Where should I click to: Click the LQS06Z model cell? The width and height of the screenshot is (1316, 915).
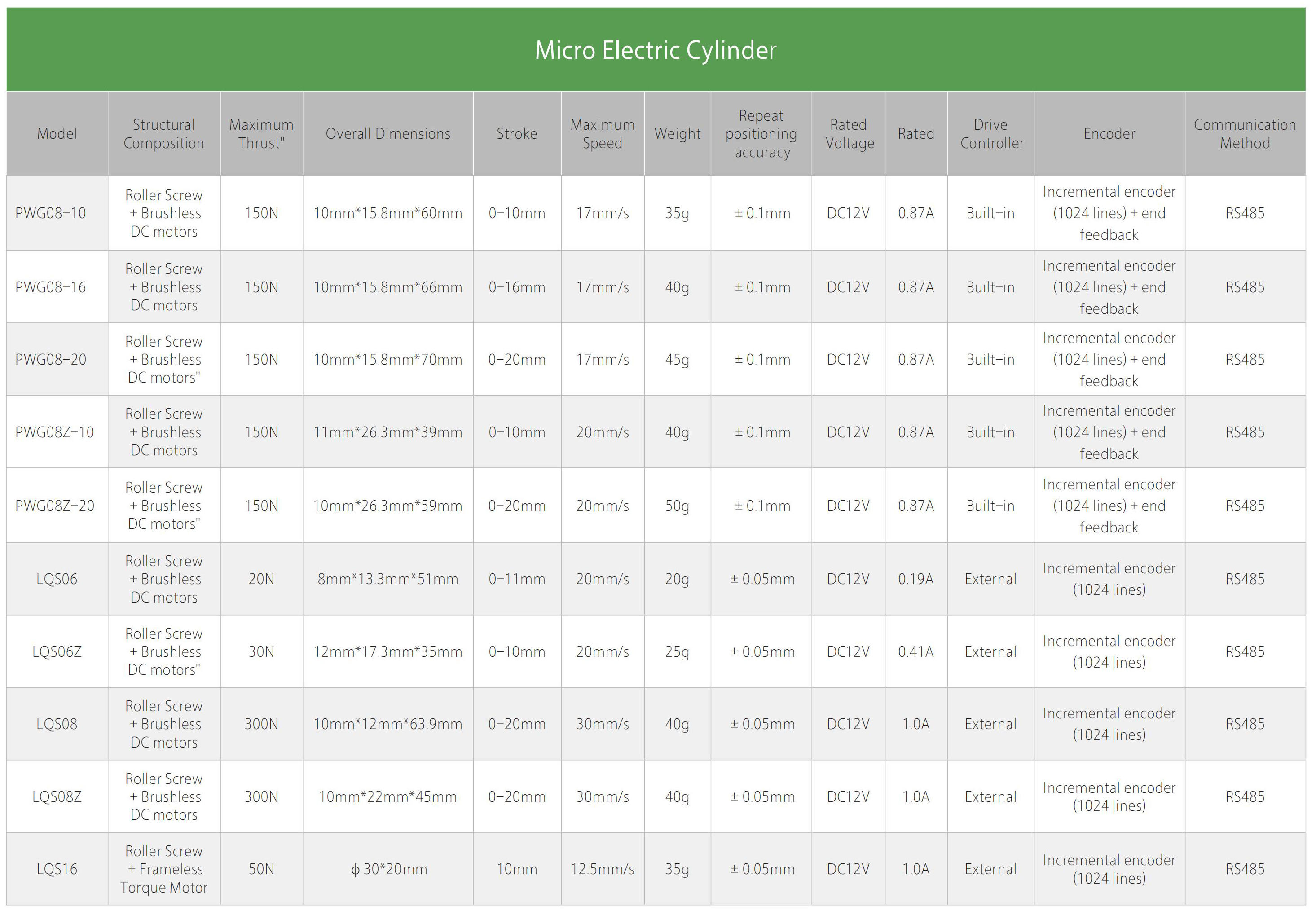(x=57, y=652)
